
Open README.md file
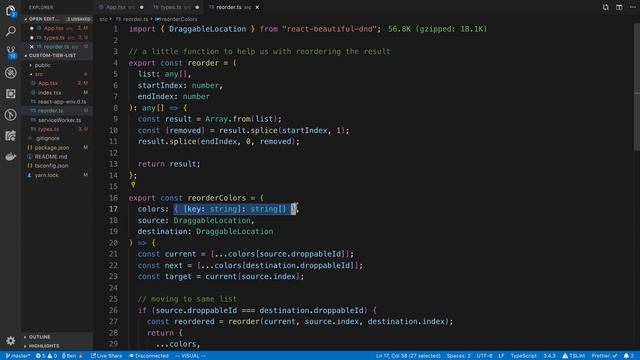tap(51, 157)
